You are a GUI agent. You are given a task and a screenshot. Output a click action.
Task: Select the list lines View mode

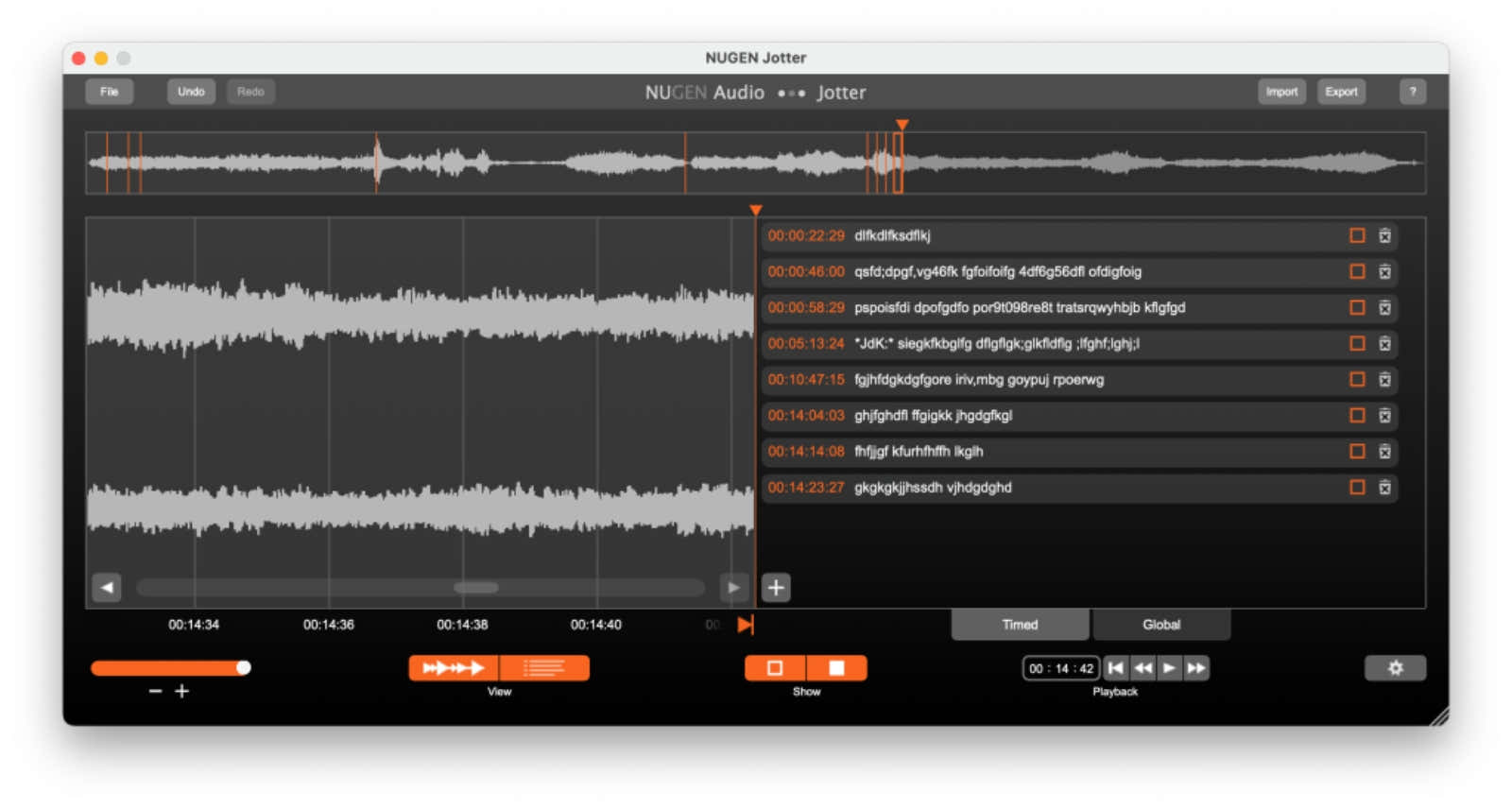[x=544, y=668]
